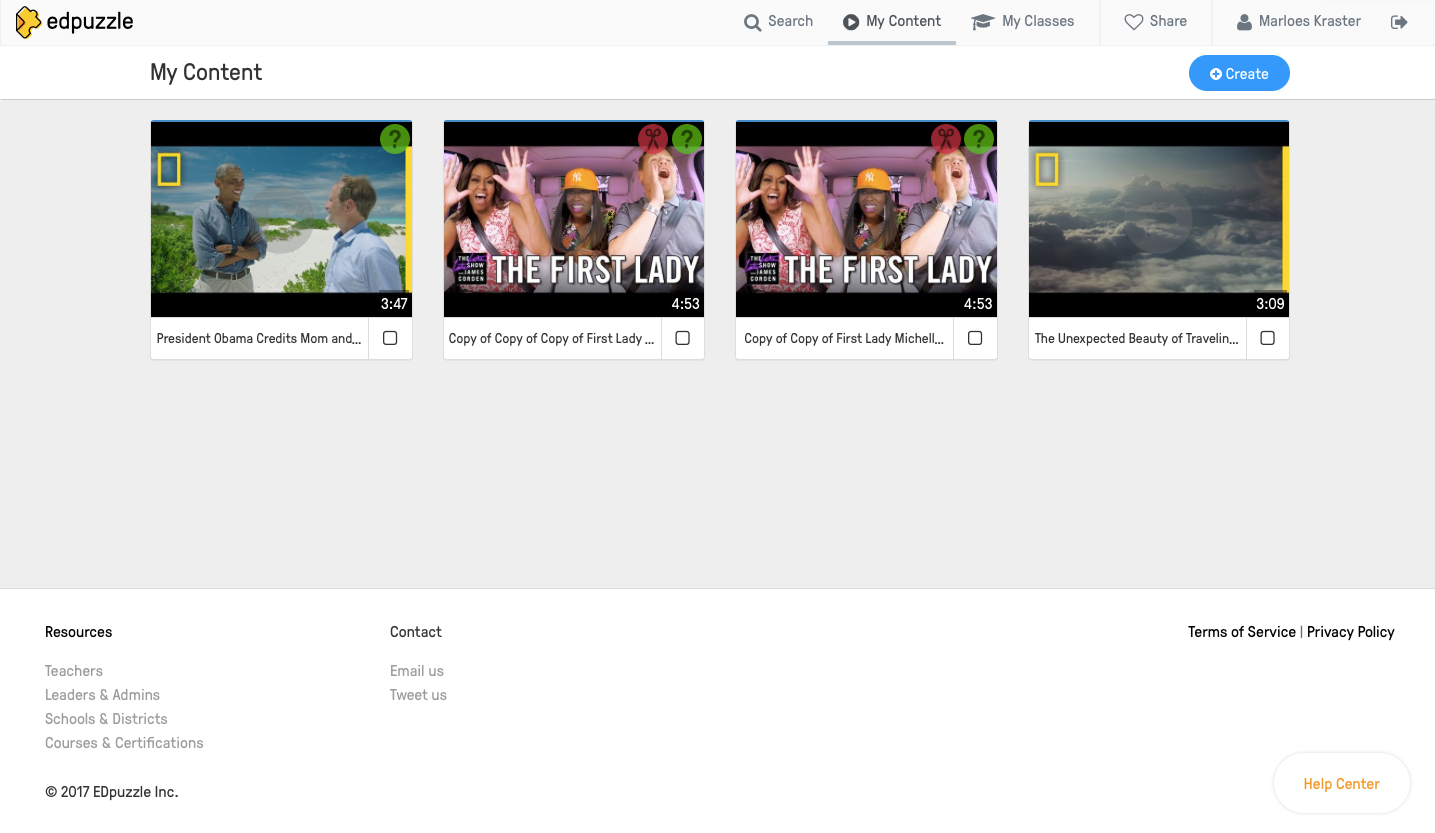Image resolution: width=1435 pixels, height=833 pixels.
Task: Click the title "President Obama Credits Mom and..."
Action: (259, 338)
